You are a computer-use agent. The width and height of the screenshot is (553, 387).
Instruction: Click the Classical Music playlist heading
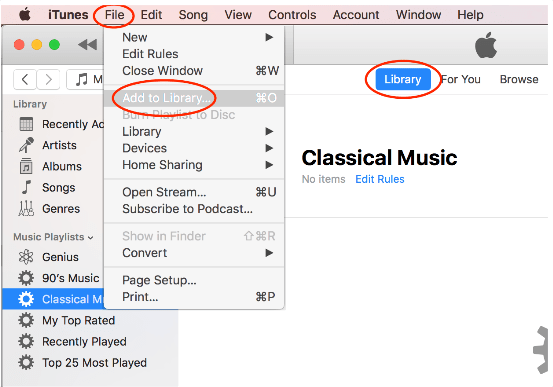click(379, 157)
